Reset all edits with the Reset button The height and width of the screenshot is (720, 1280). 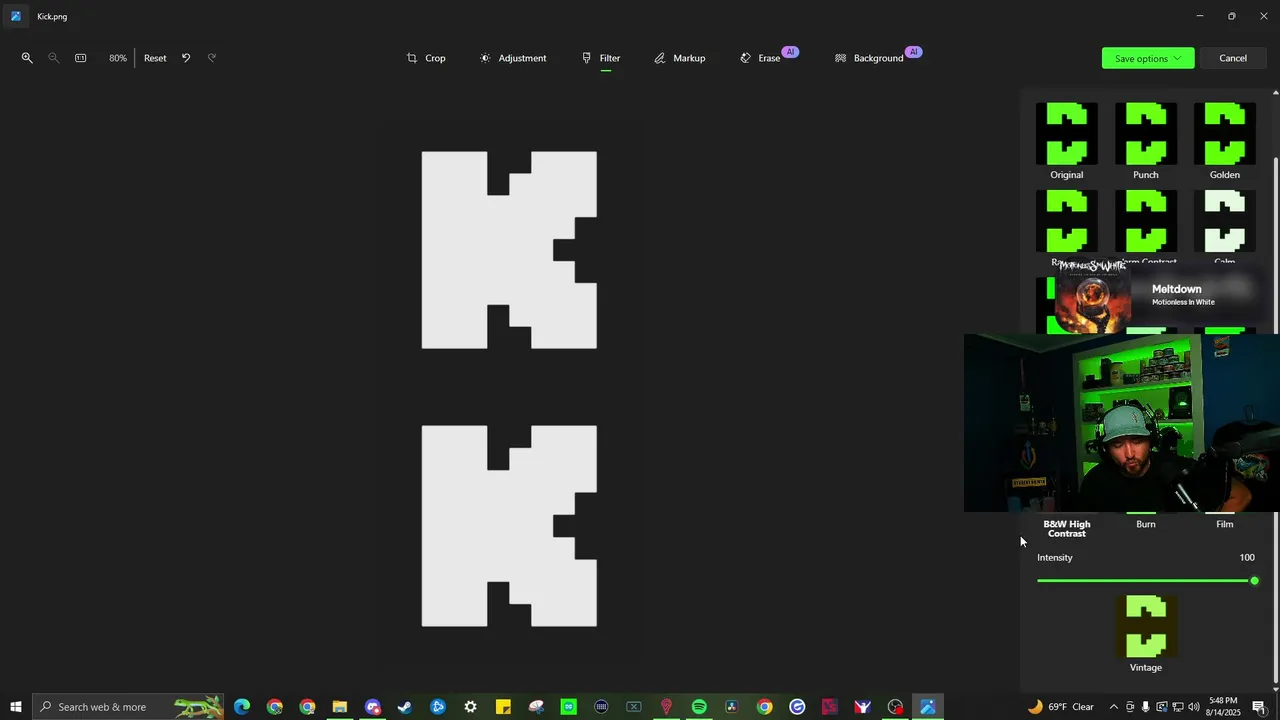coord(155,58)
